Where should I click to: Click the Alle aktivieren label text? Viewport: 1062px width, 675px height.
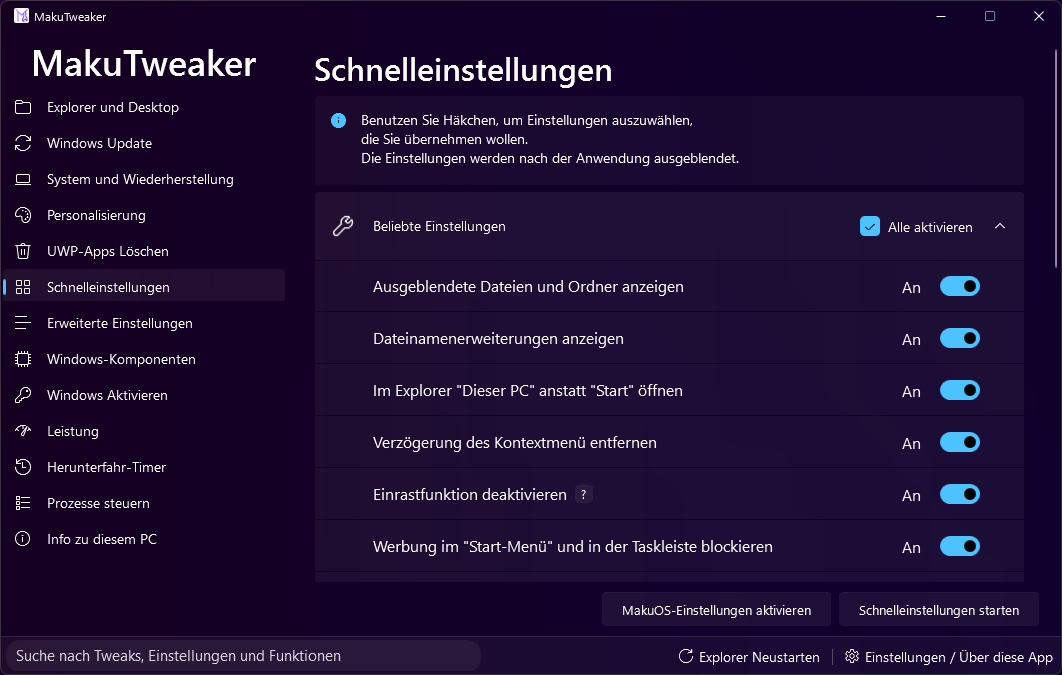tap(930, 227)
